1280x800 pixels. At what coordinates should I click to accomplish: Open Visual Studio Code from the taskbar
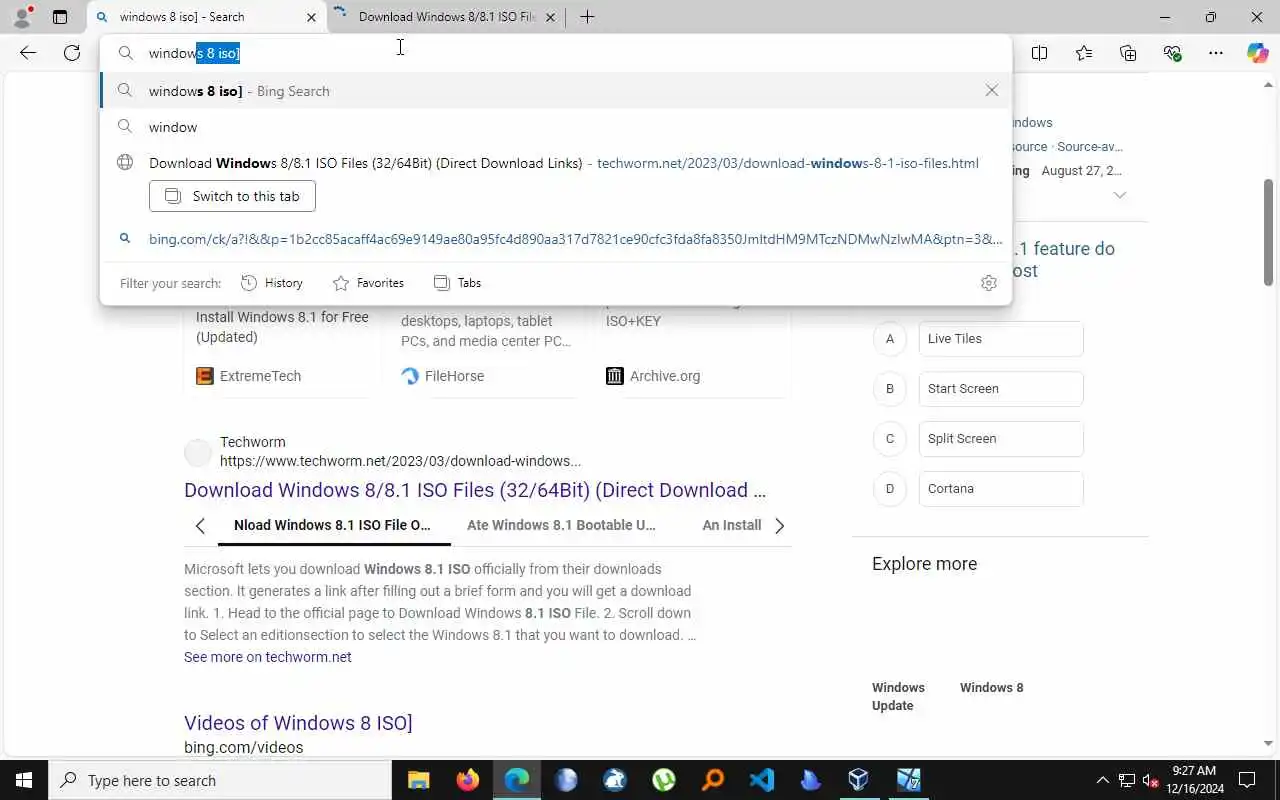pyautogui.click(x=761, y=780)
